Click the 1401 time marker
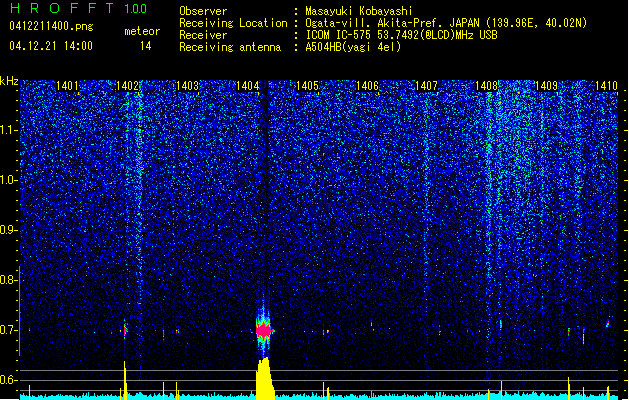 (67, 86)
